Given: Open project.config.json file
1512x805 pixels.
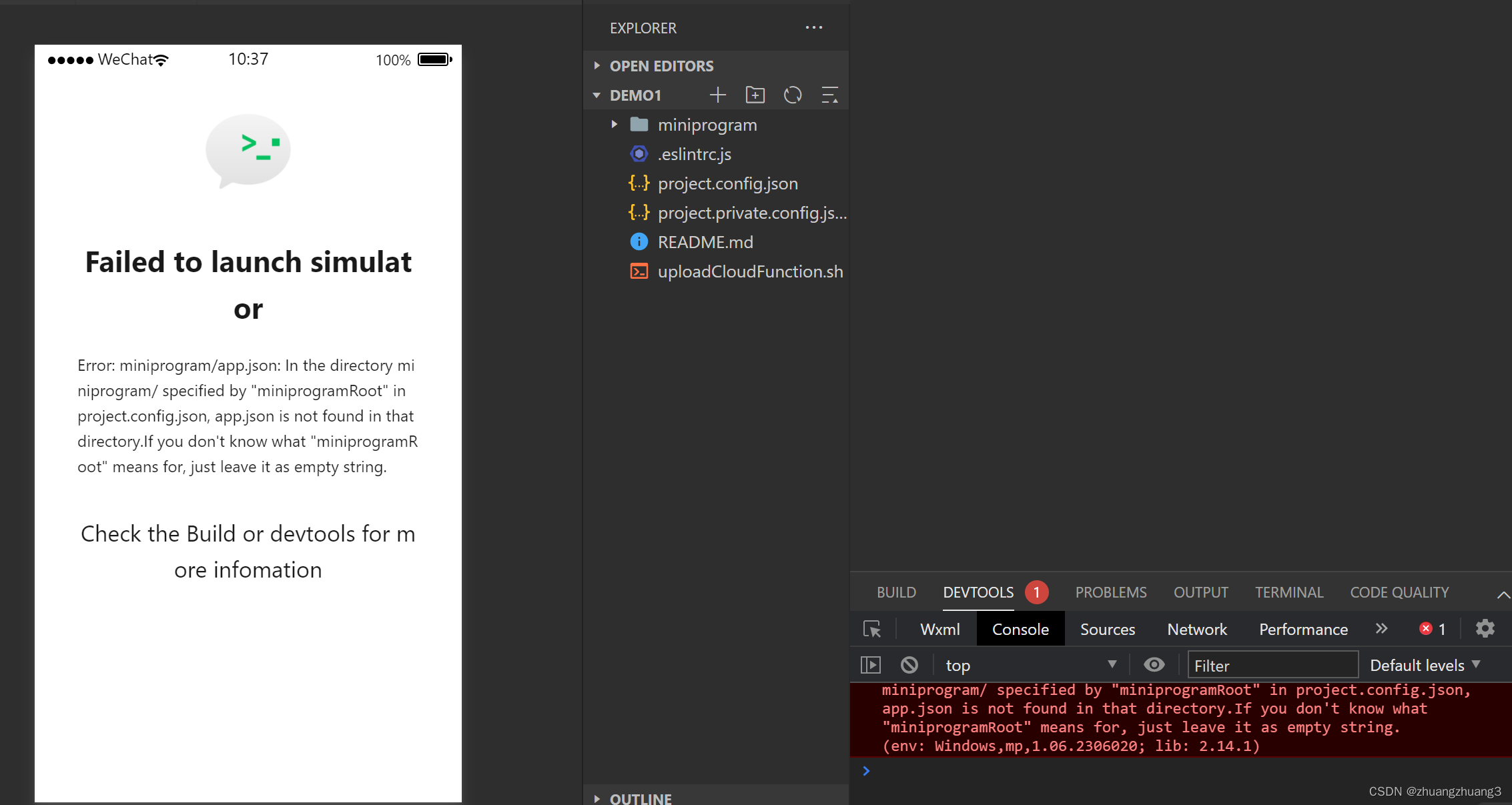Looking at the screenshot, I should tap(716, 183).
